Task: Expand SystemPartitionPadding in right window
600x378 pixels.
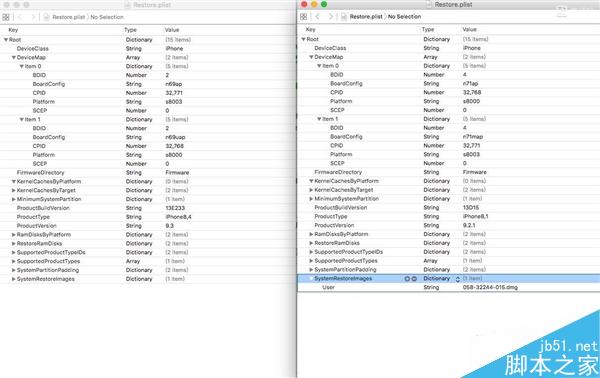Action: pos(311,270)
